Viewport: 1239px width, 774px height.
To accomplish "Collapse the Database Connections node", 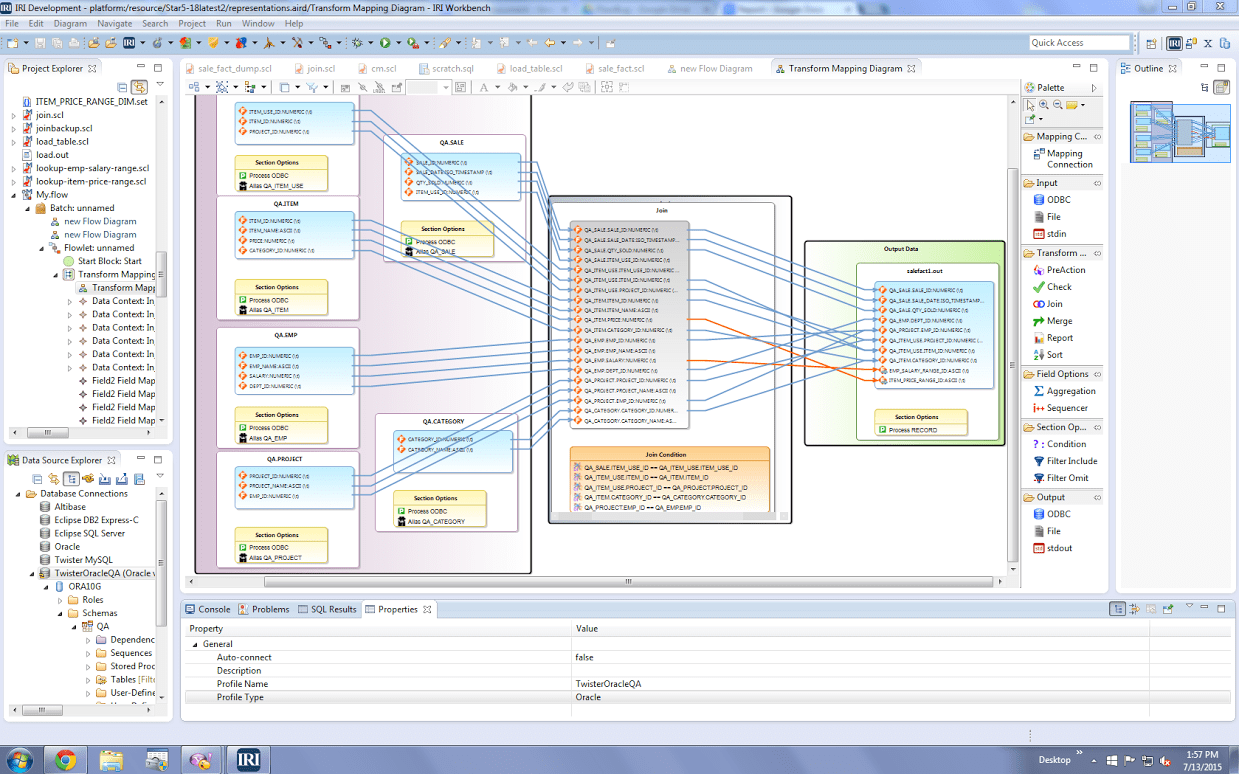I will click(18, 494).
